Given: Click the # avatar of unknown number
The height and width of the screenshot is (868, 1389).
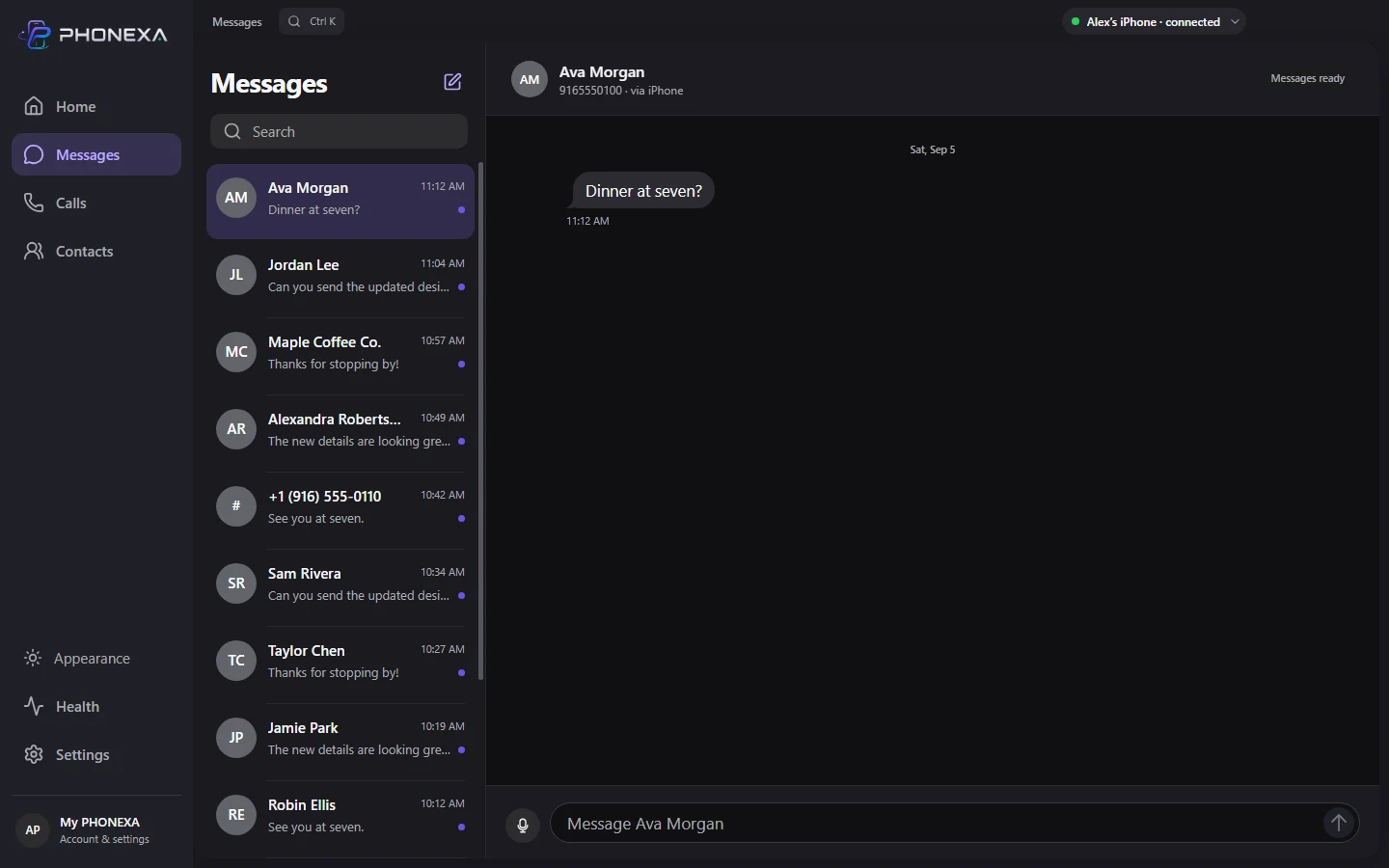Looking at the screenshot, I should point(236,506).
